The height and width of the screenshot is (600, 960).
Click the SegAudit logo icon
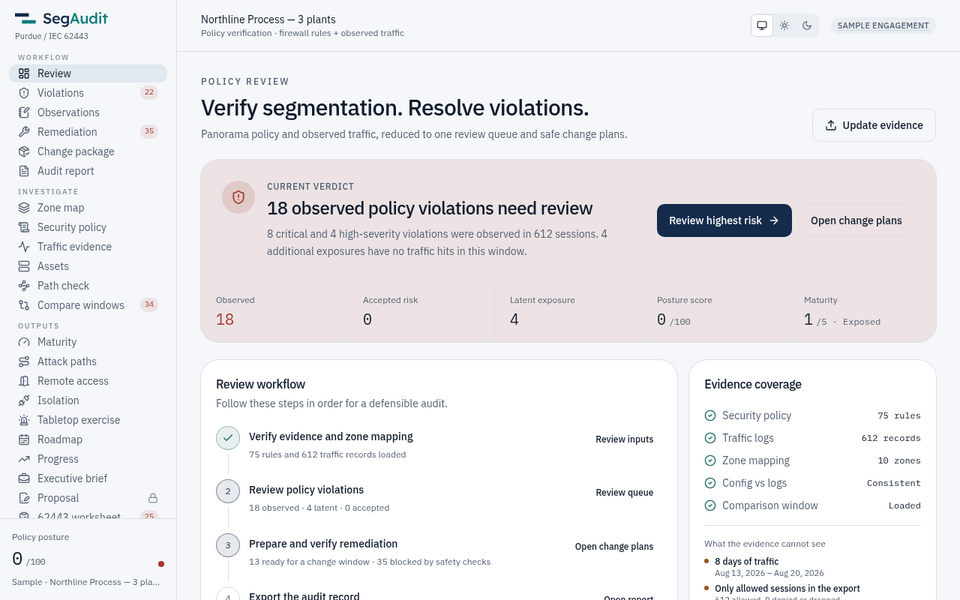click(25, 18)
